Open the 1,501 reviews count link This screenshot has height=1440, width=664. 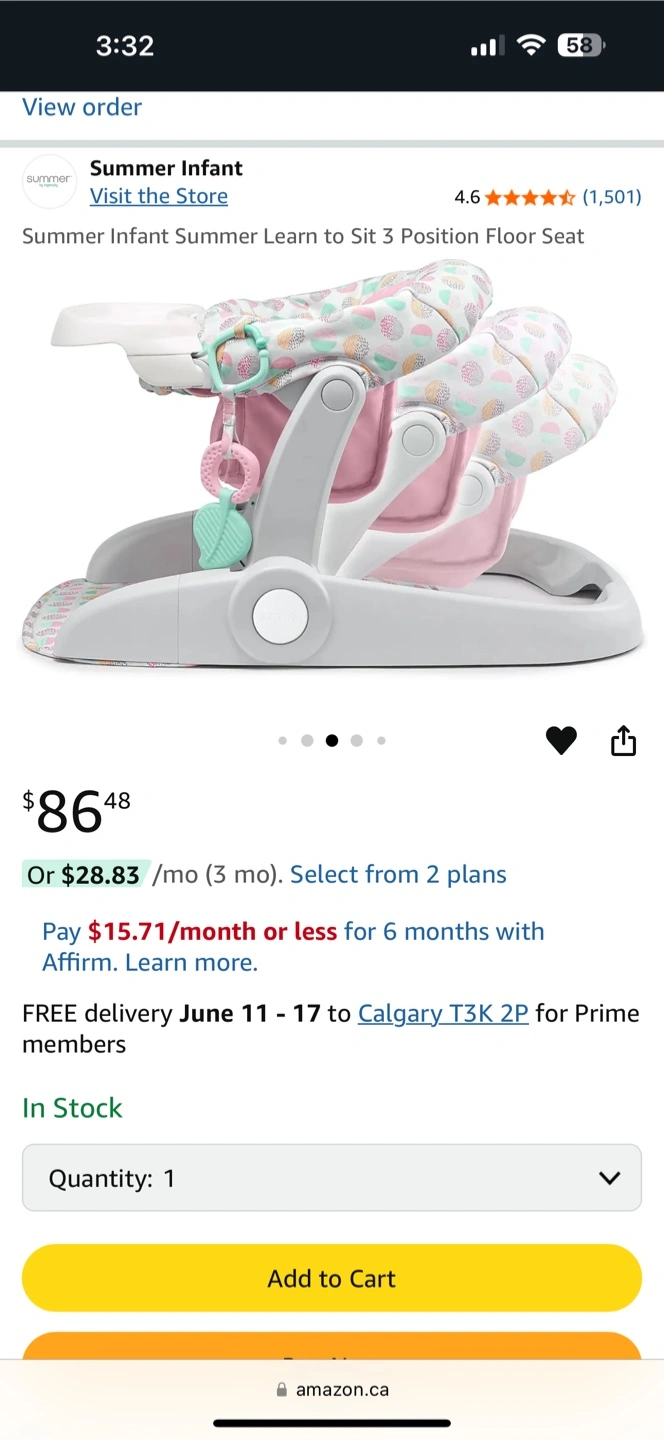click(x=612, y=197)
